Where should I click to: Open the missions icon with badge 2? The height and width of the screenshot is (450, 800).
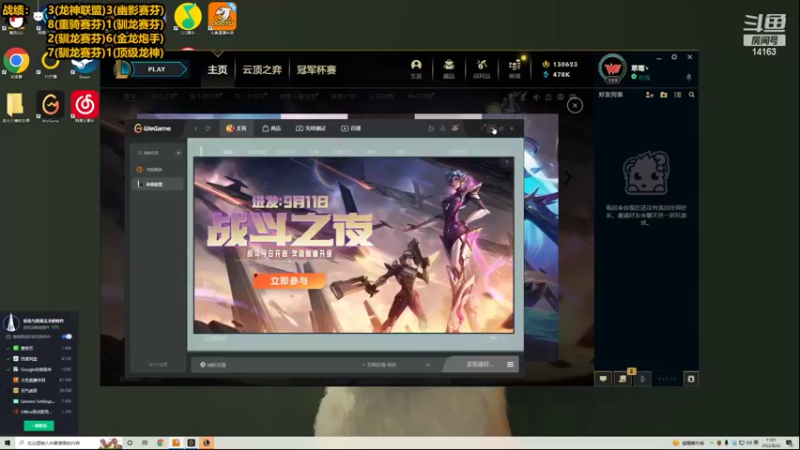tap(623, 379)
